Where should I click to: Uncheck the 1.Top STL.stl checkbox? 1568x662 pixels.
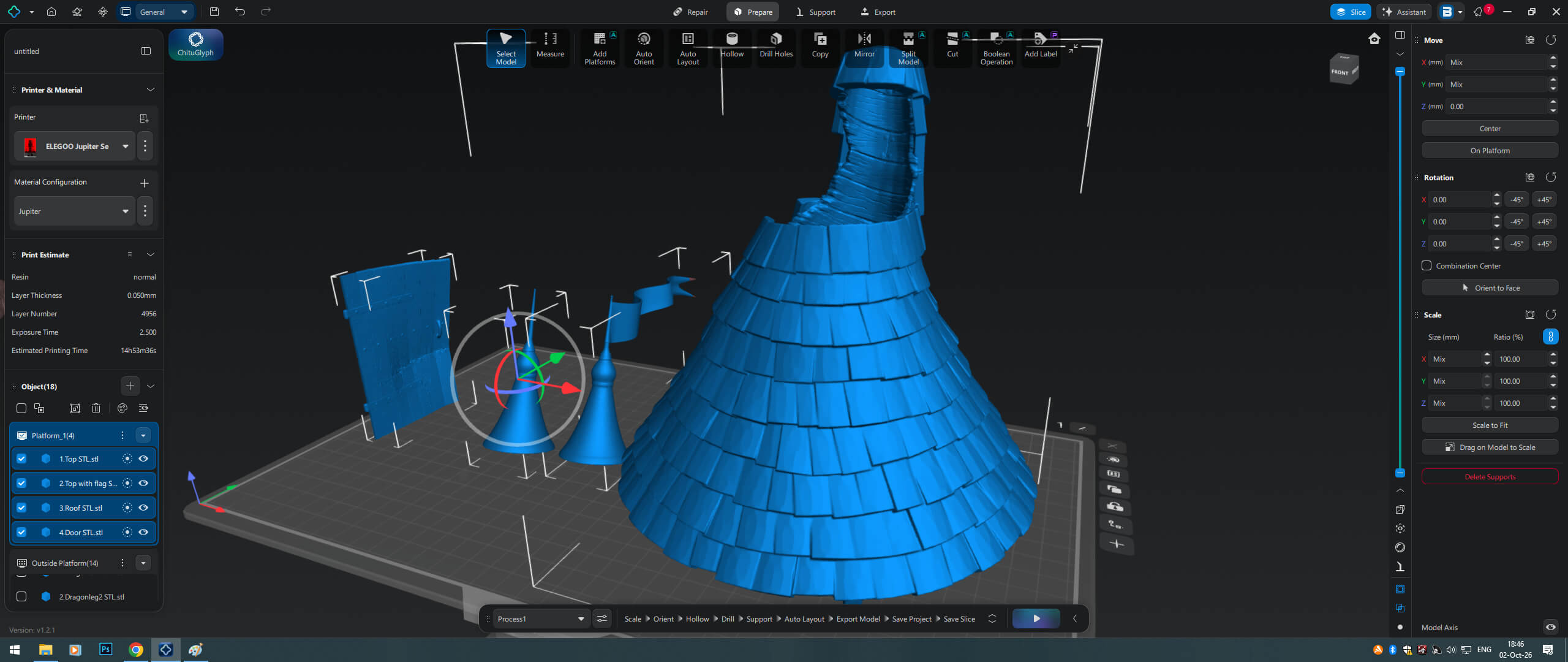click(x=21, y=458)
